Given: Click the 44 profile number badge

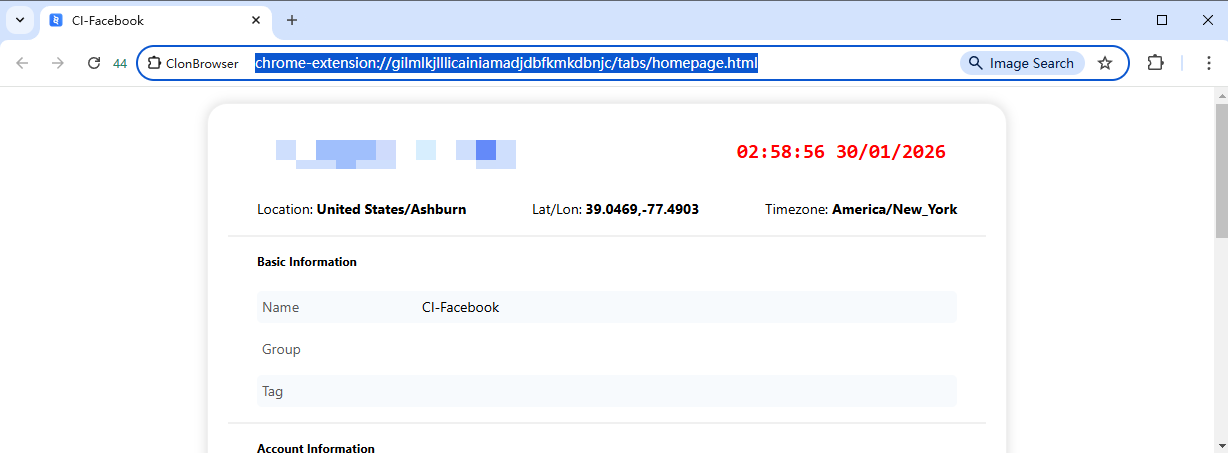Looking at the screenshot, I should pyautogui.click(x=120, y=63).
